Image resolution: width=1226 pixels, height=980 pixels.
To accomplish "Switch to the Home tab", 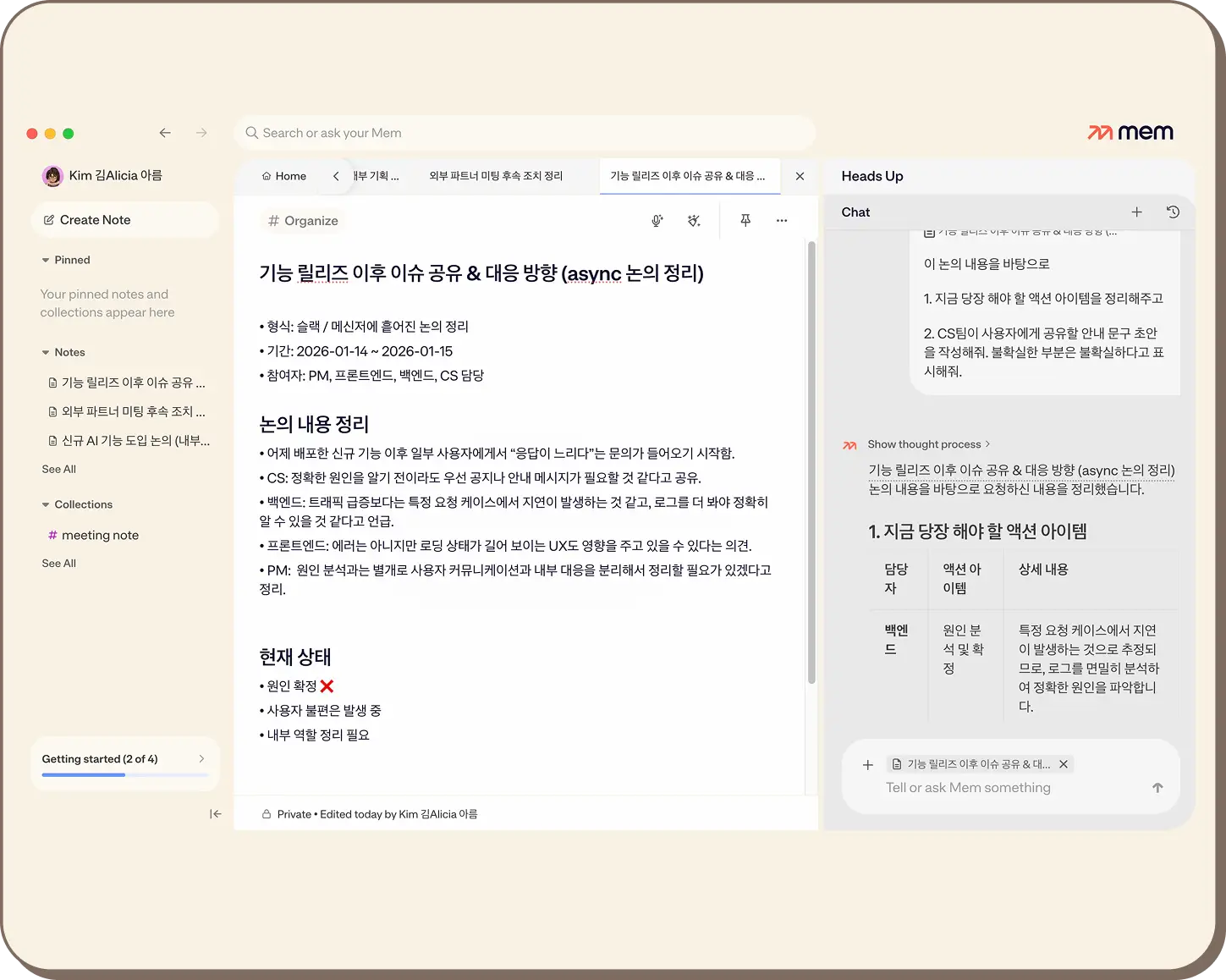I will coord(284,176).
